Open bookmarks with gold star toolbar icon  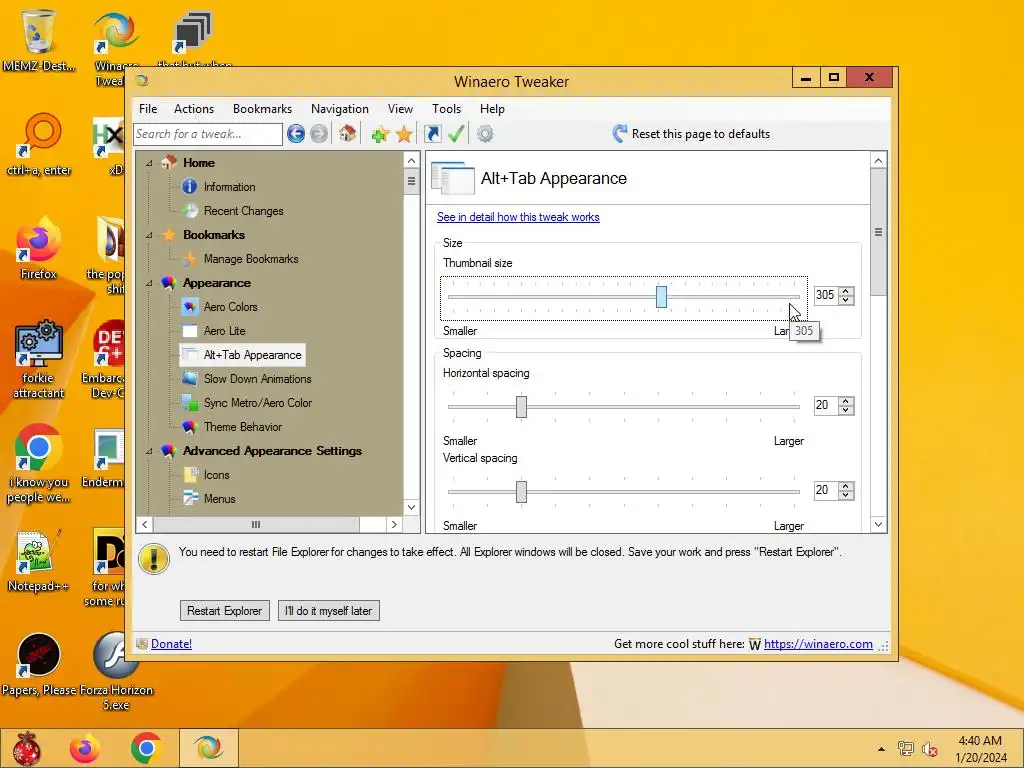point(404,134)
